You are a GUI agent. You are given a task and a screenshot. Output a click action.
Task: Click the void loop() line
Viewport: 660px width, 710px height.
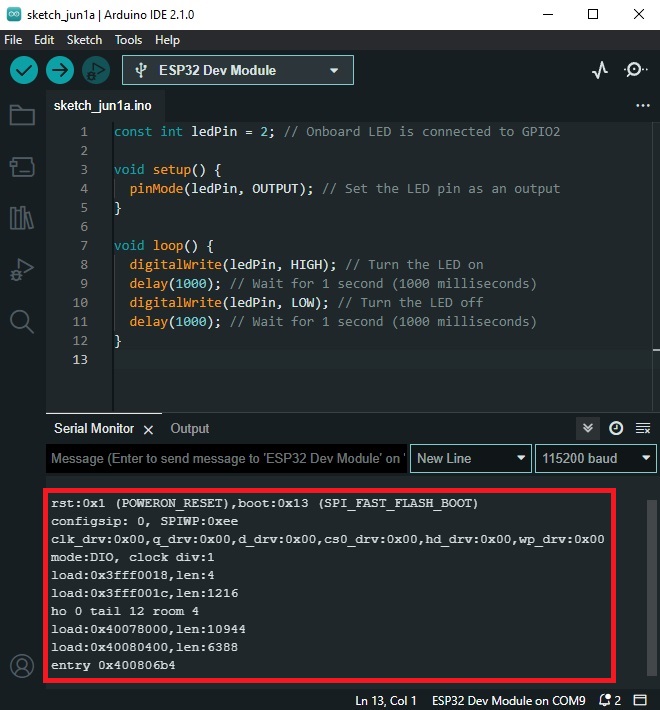click(163, 246)
